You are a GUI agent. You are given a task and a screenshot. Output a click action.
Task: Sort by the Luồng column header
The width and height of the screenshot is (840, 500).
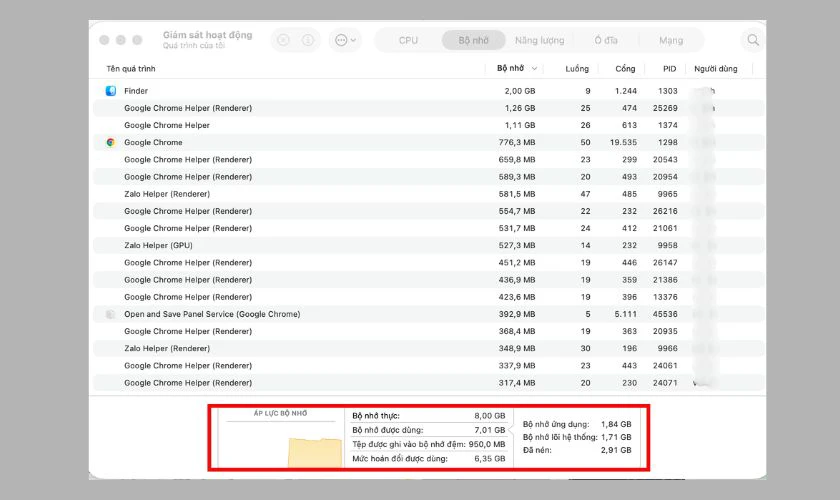coord(577,69)
